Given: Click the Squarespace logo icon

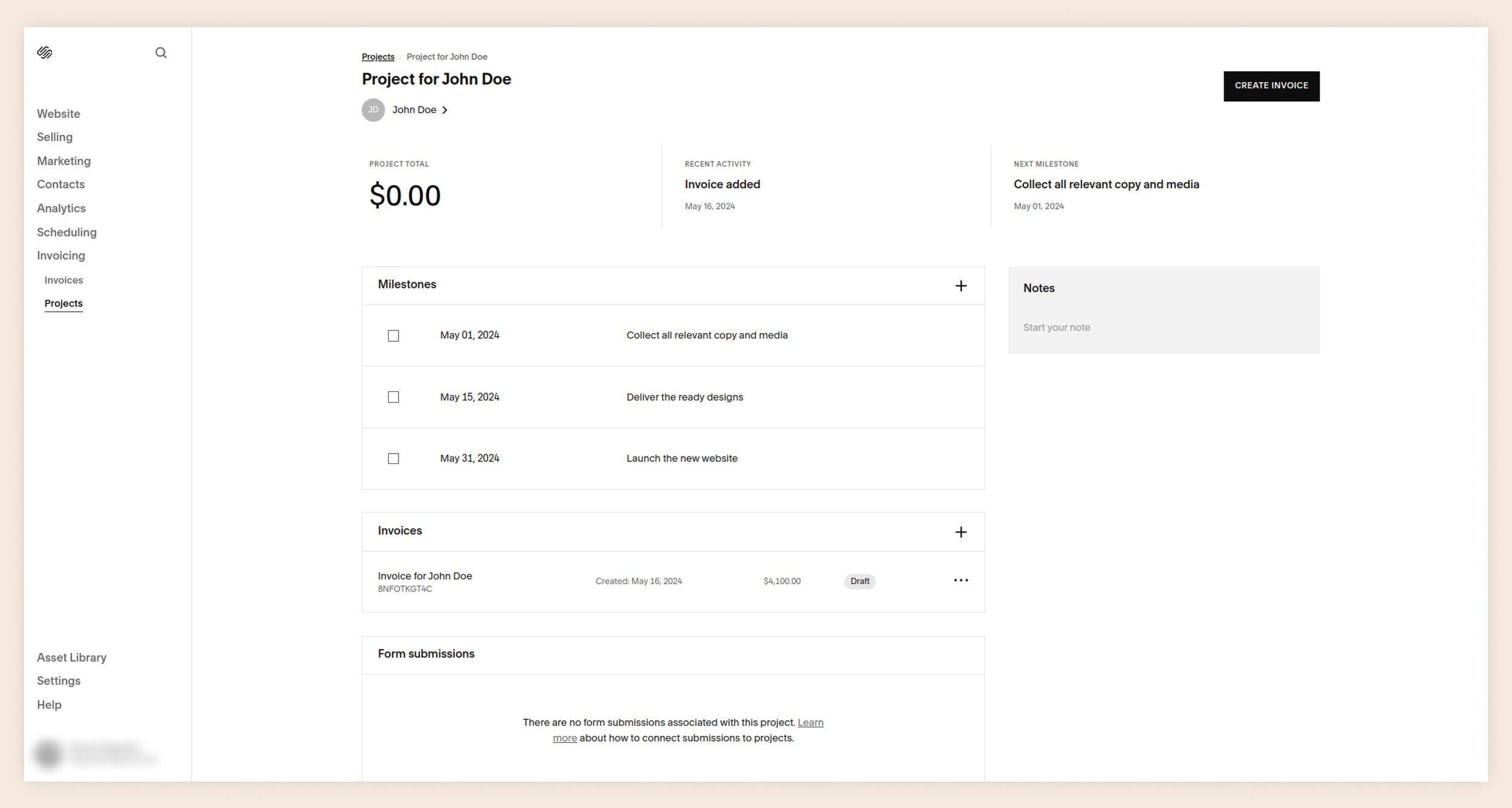Looking at the screenshot, I should [44, 52].
